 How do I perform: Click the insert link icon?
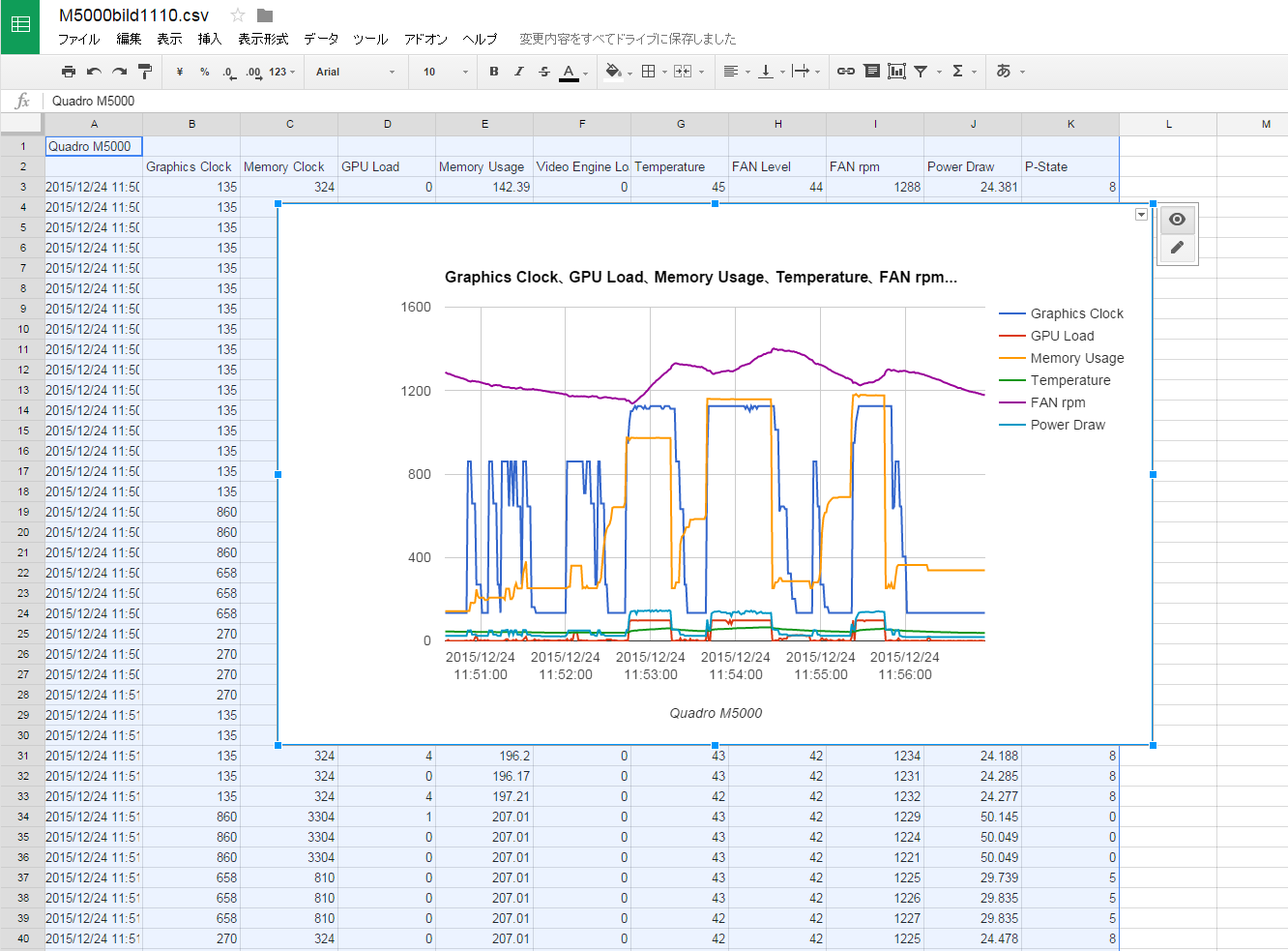pyautogui.click(x=846, y=72)
